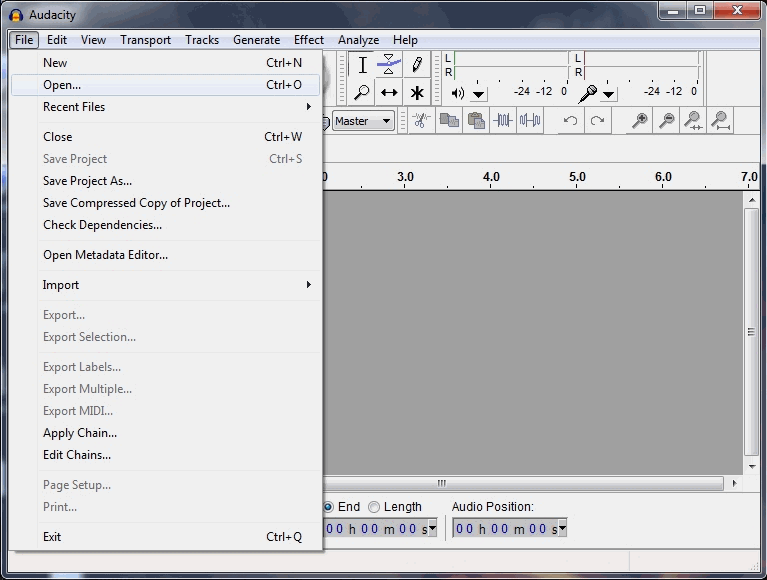Select the Time Shift tool
The image size is (767, 580).
pos(389,93)
